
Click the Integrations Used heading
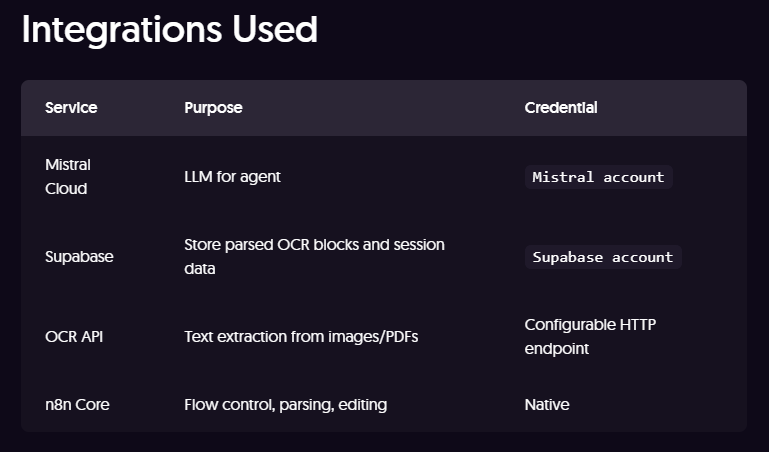click(169, 30)
